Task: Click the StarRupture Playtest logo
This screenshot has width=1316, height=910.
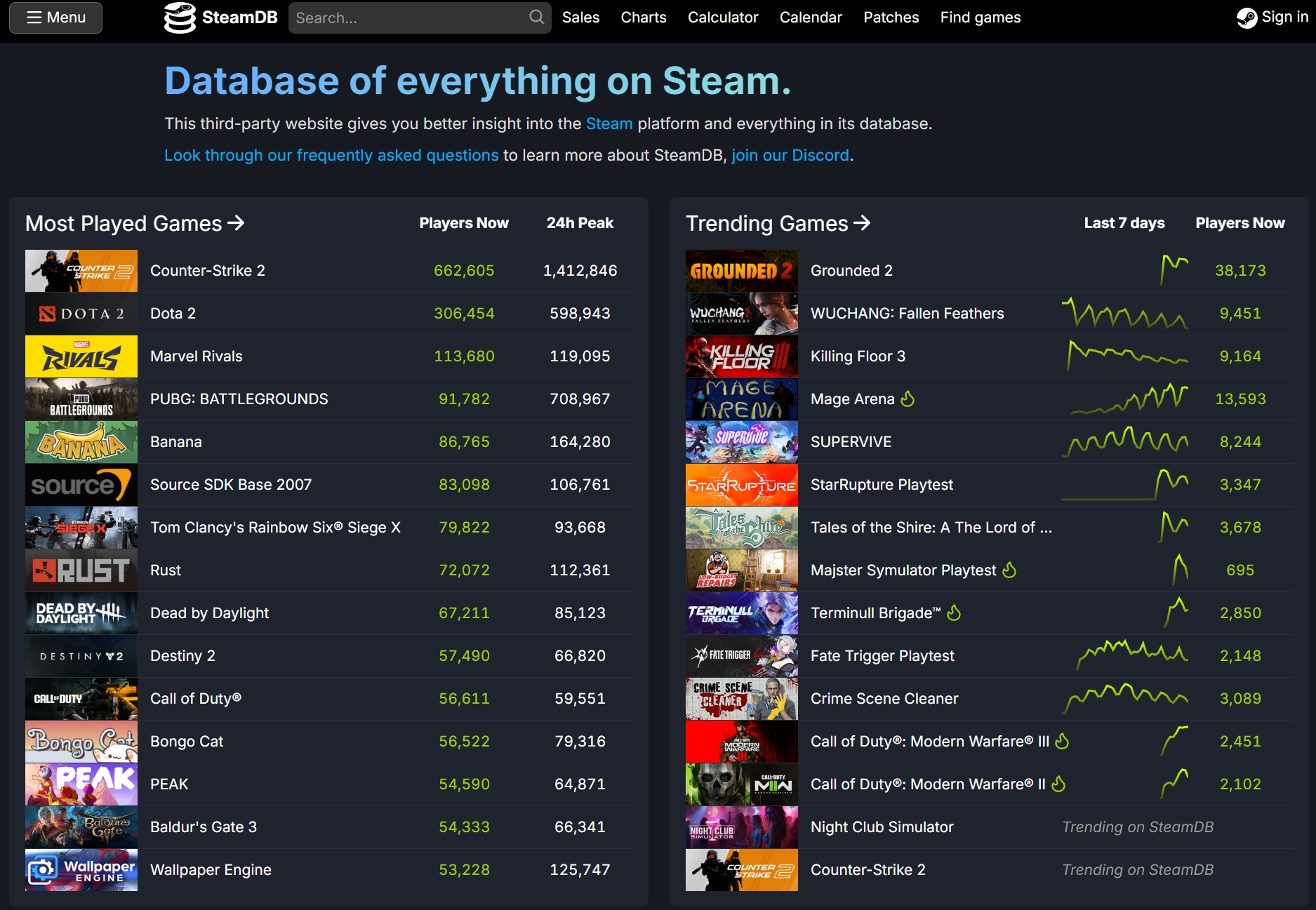Action: [742, 485]
